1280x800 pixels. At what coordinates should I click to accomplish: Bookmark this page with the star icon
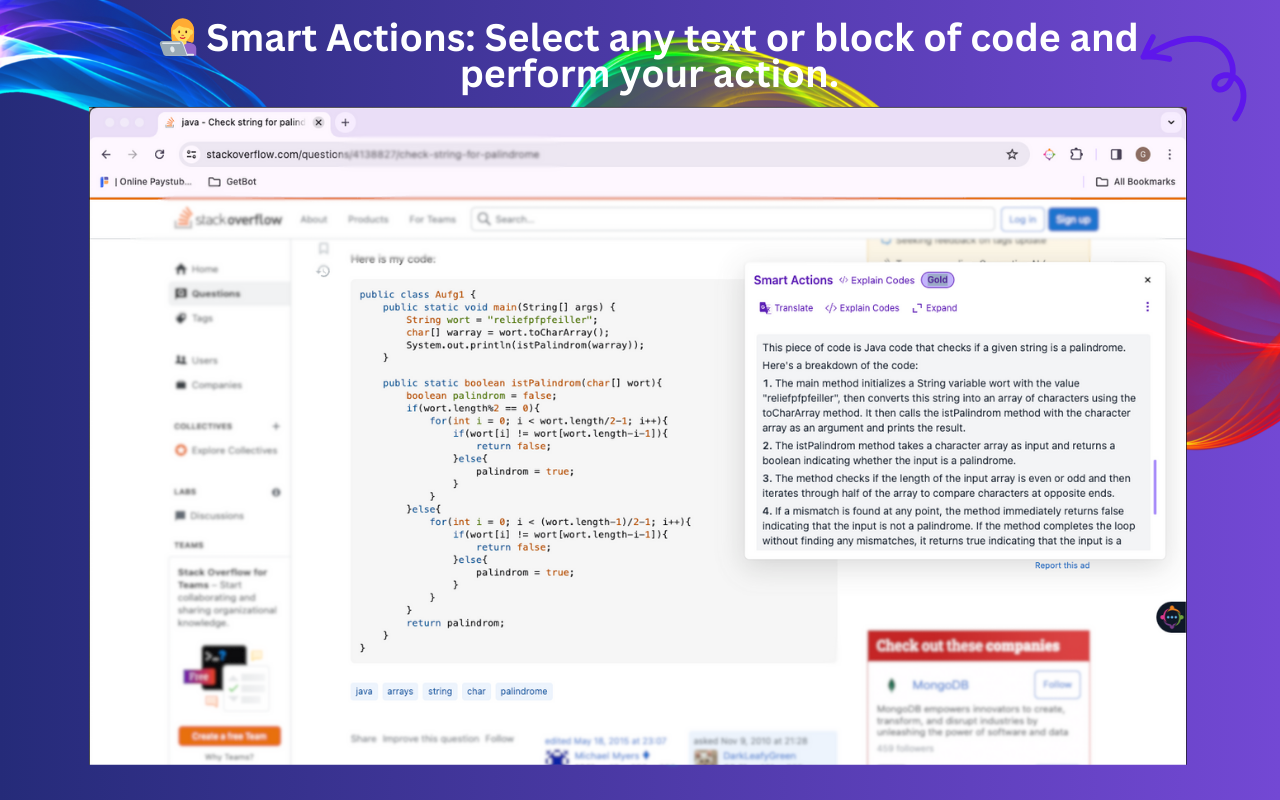click(1012, 154)
